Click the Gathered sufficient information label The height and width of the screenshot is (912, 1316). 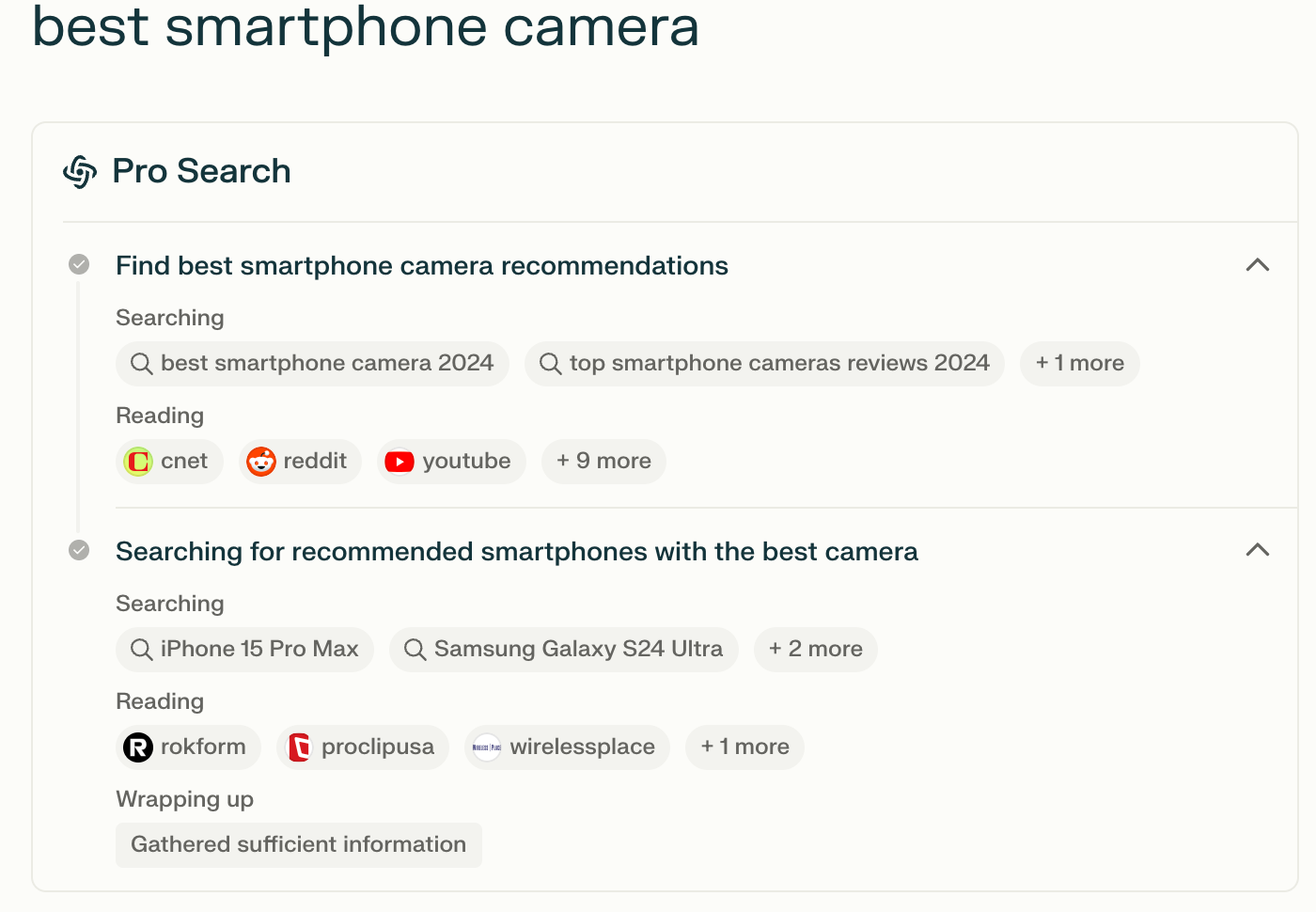[299, 845]
